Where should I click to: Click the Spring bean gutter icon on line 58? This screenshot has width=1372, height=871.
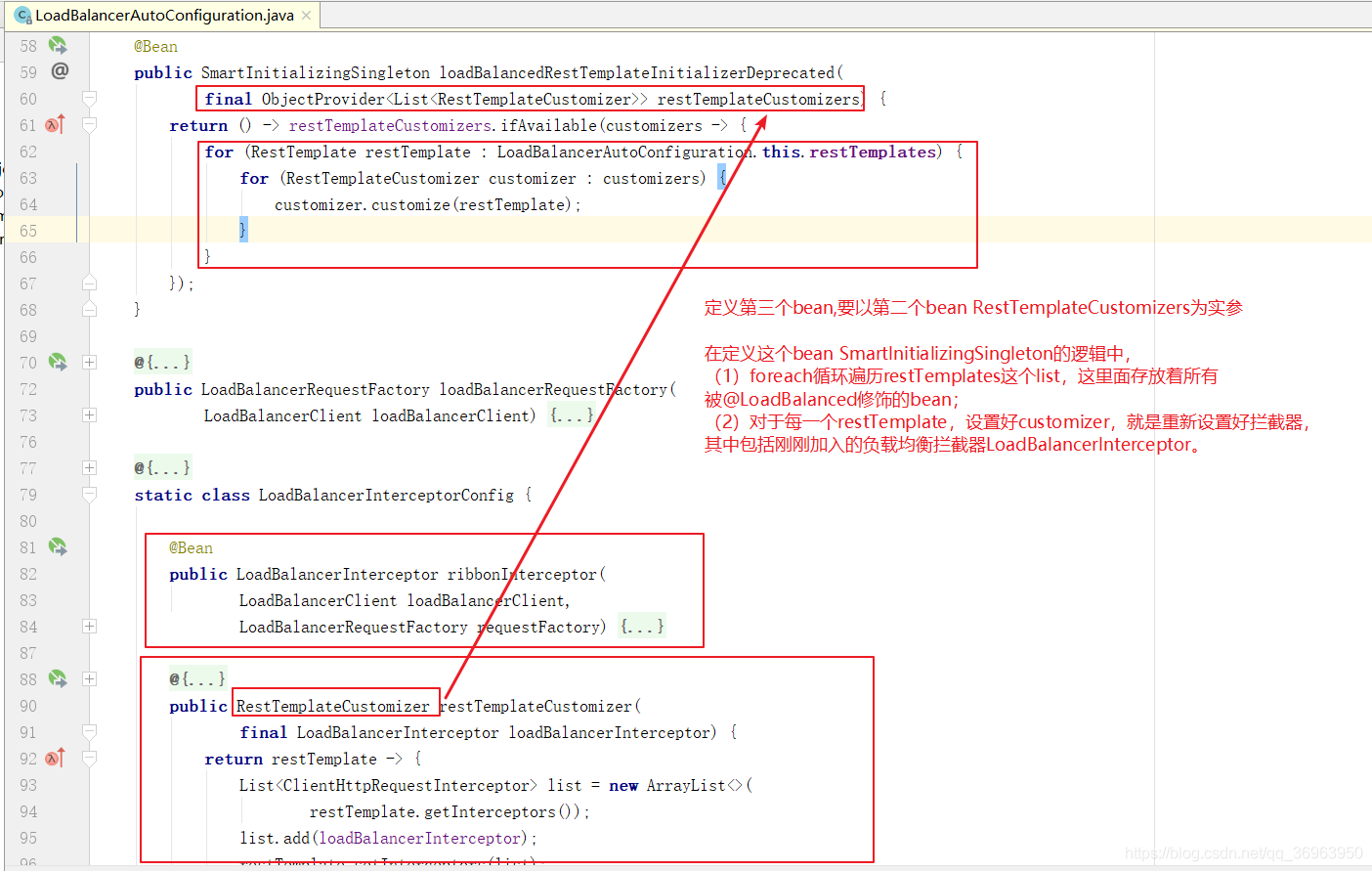pos(58,45)
